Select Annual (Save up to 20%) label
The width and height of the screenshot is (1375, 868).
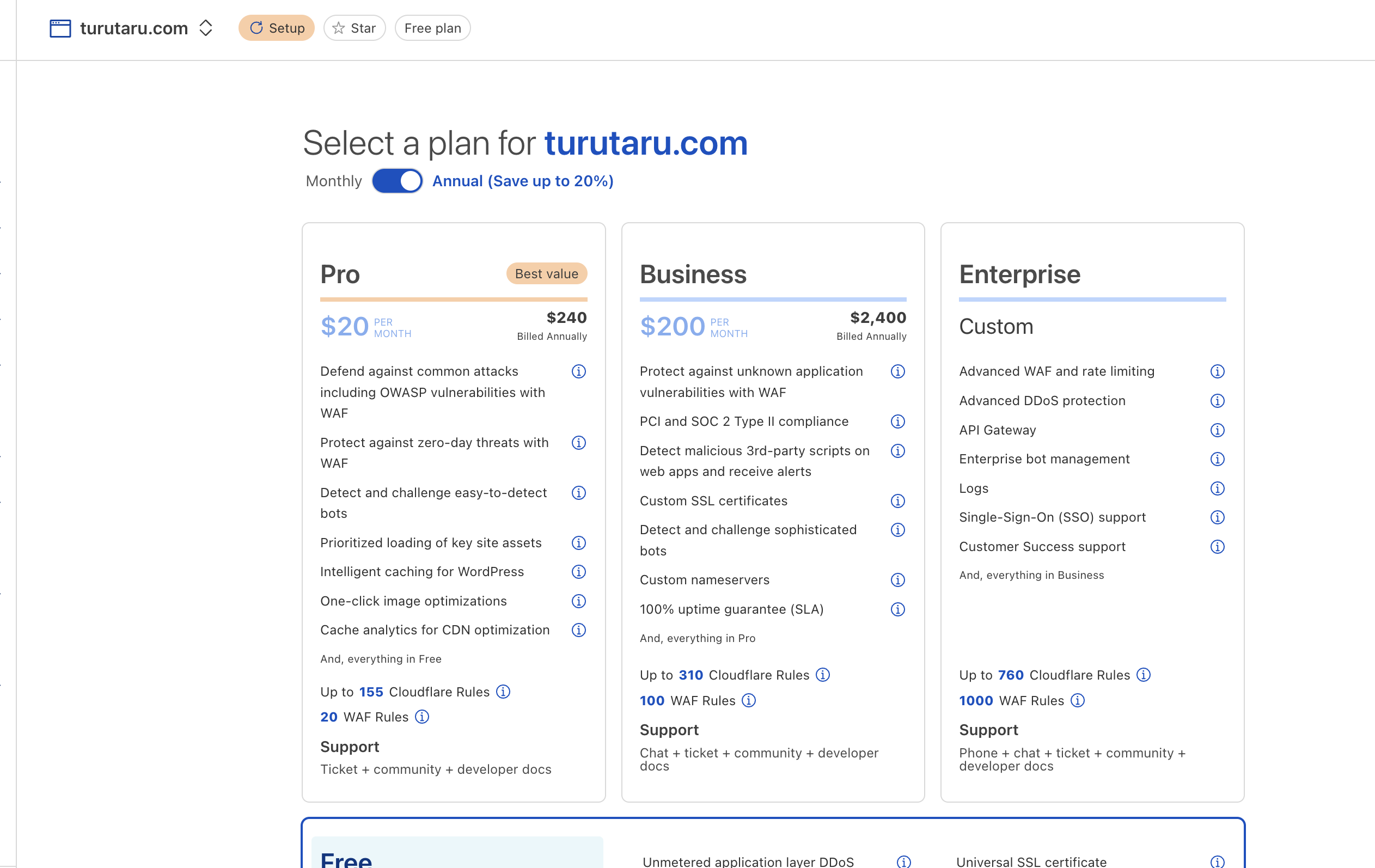pos(522,181)
